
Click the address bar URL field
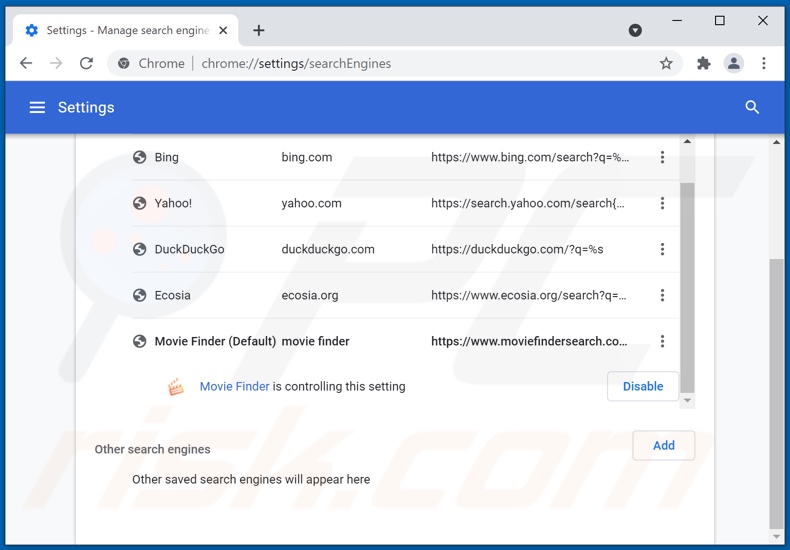(x=395, y=63)
